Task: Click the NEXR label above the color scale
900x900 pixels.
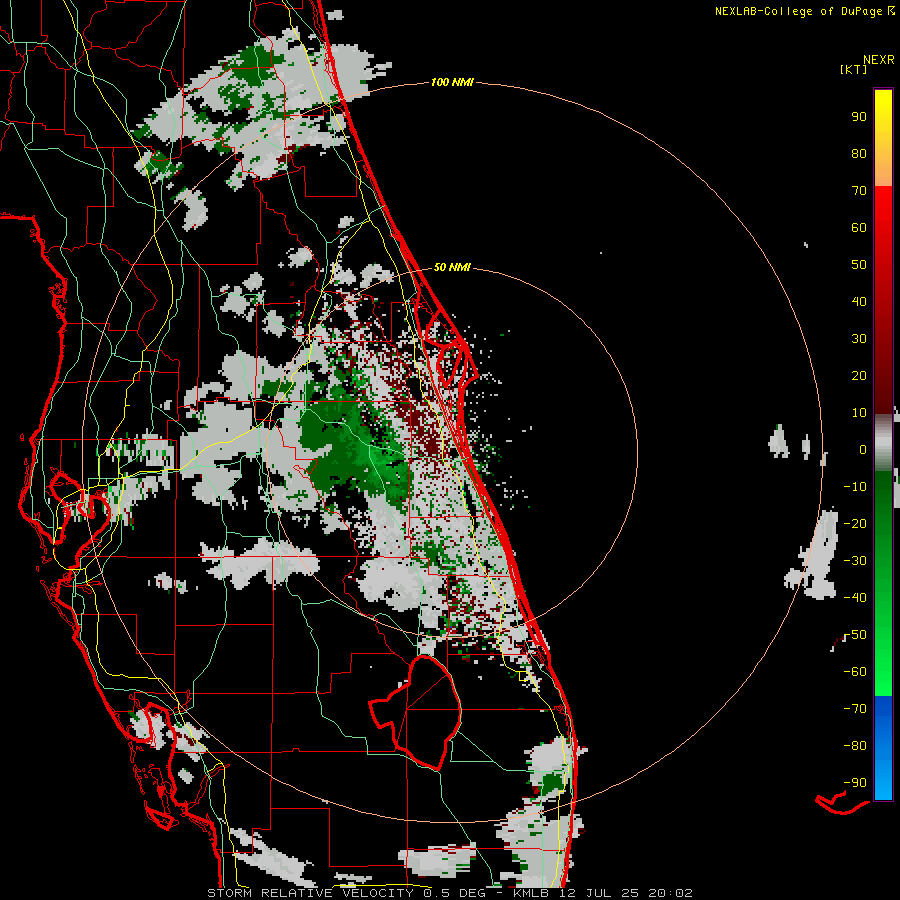Action: tap(879, 59)
